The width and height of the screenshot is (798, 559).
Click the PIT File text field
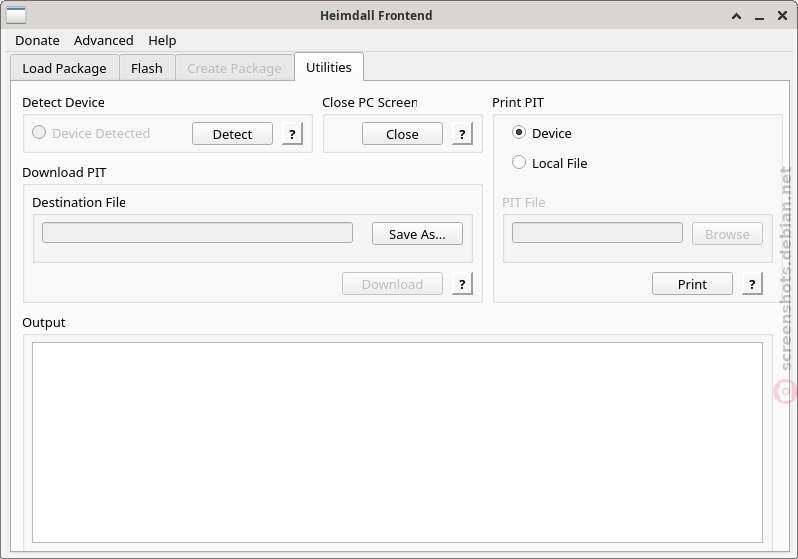pos(597,233)
